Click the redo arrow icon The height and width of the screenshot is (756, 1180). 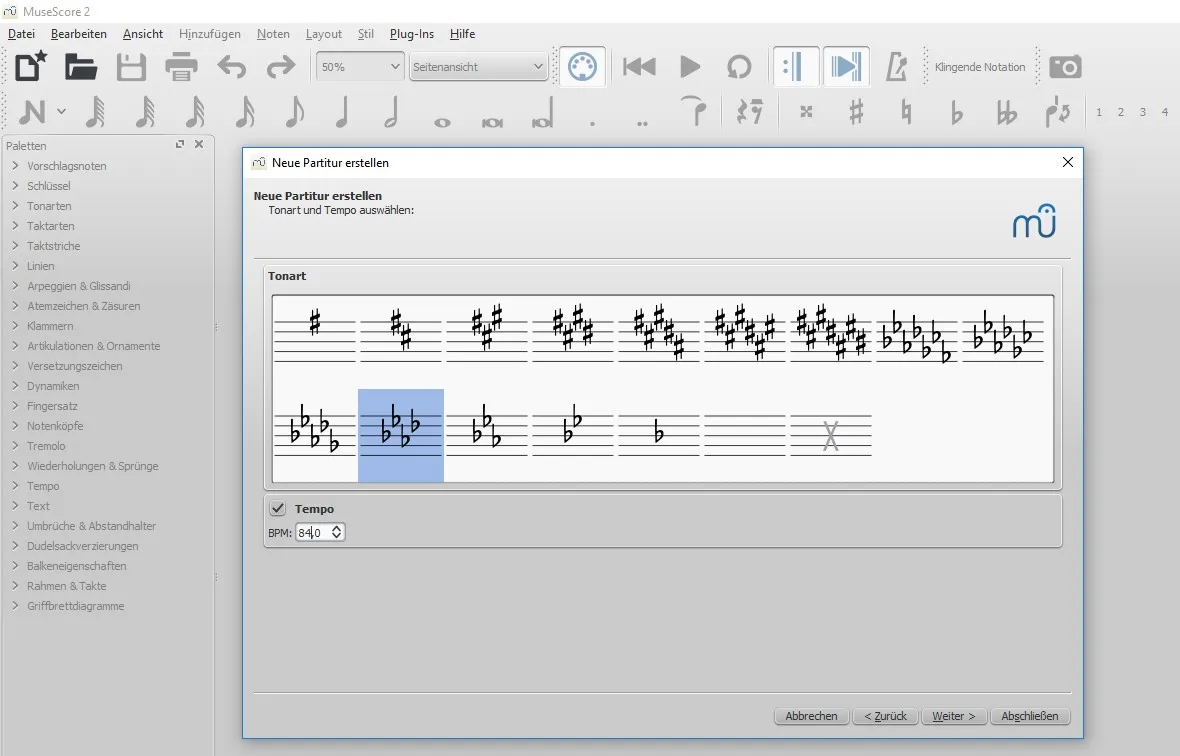(281, 67)
